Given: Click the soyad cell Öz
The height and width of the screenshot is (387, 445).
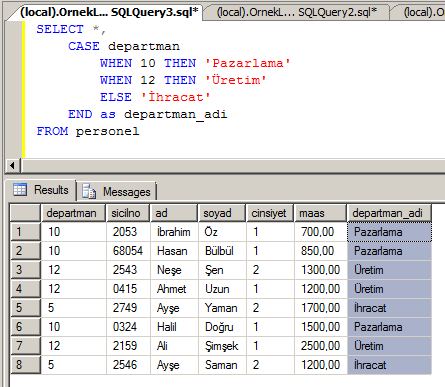Looking at the screenshot, I should [x=222, y=232].
